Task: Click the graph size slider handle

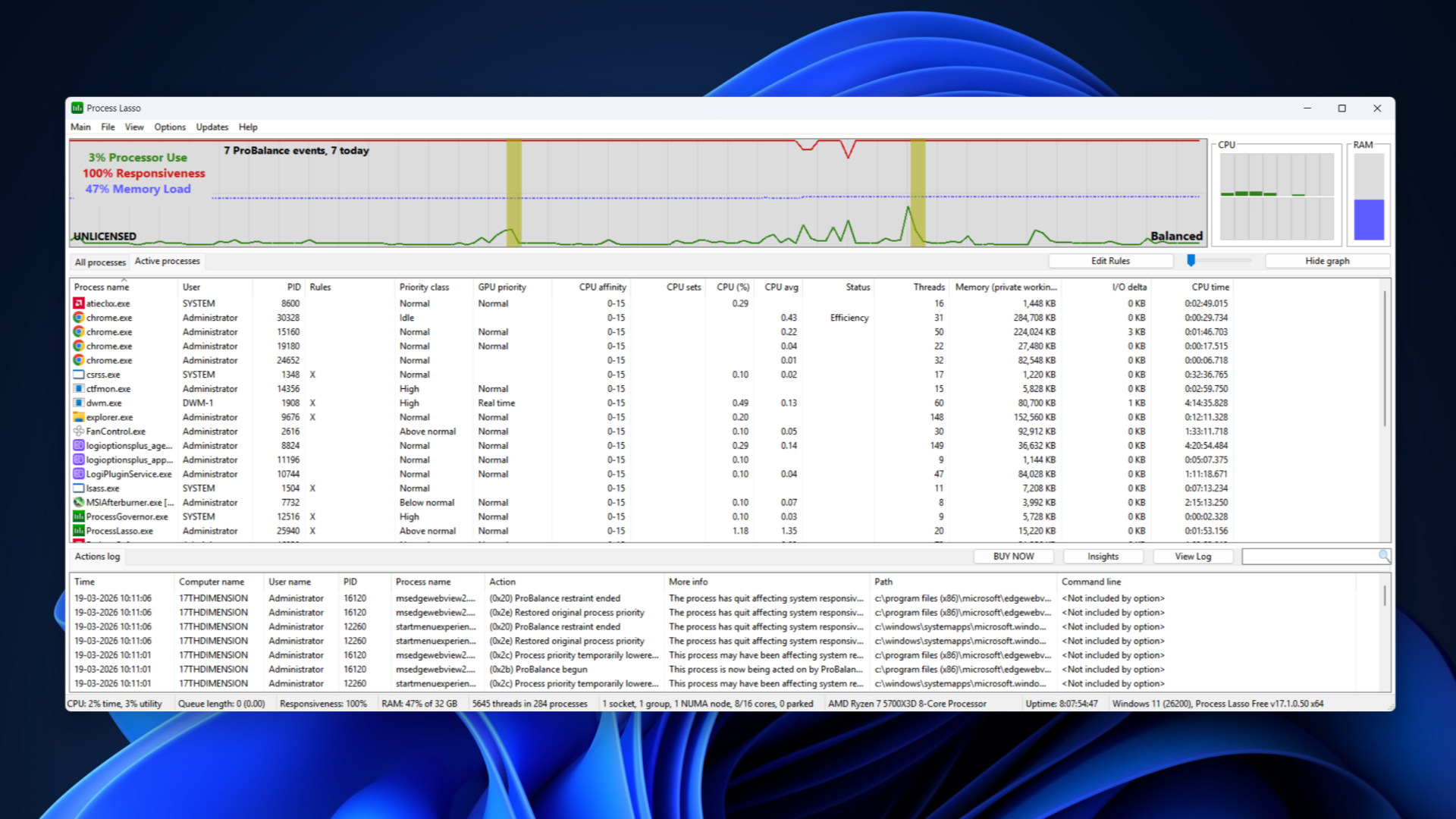Action: click(1191, 260)
